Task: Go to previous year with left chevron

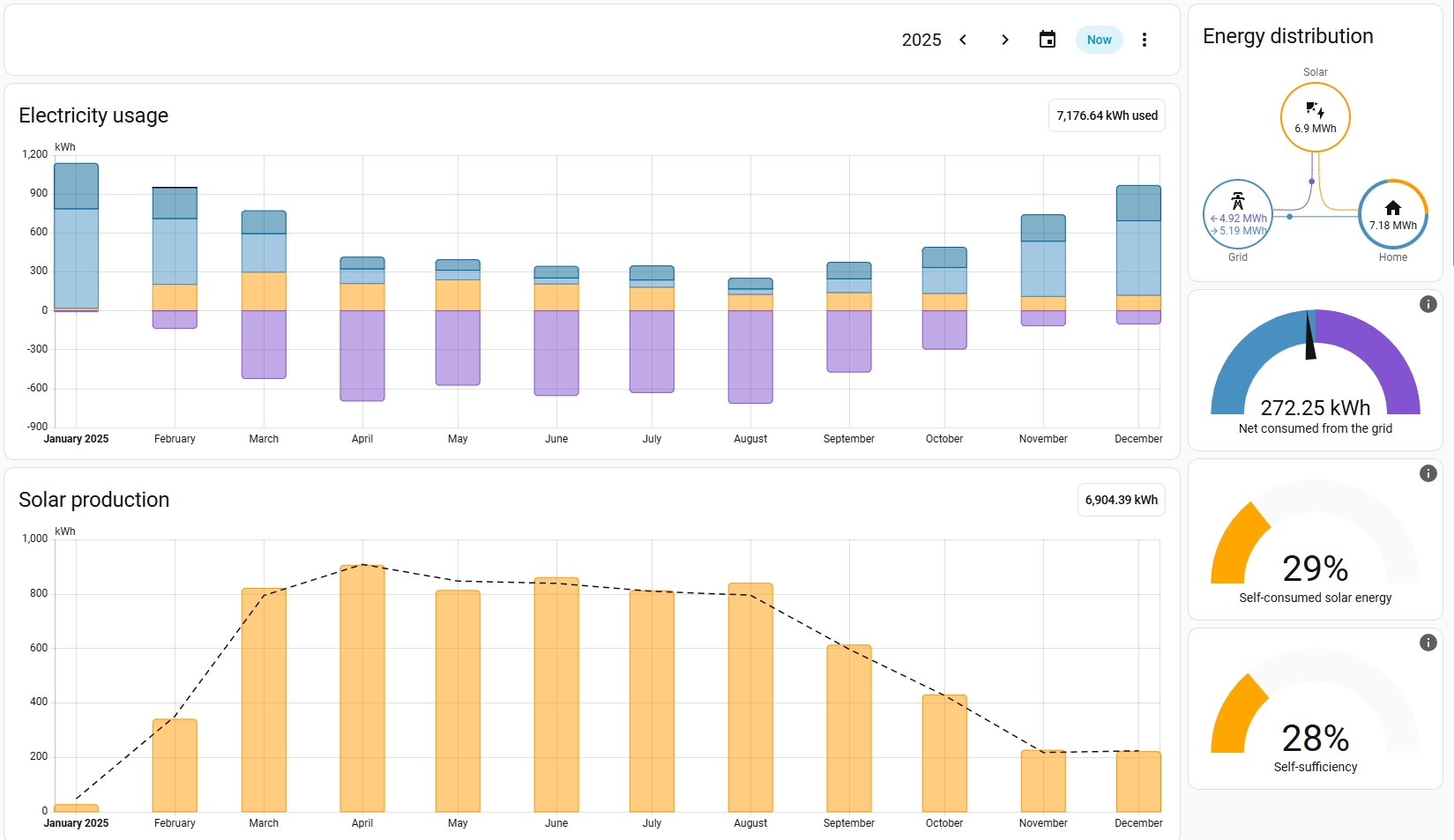Action: coord(963,40)
